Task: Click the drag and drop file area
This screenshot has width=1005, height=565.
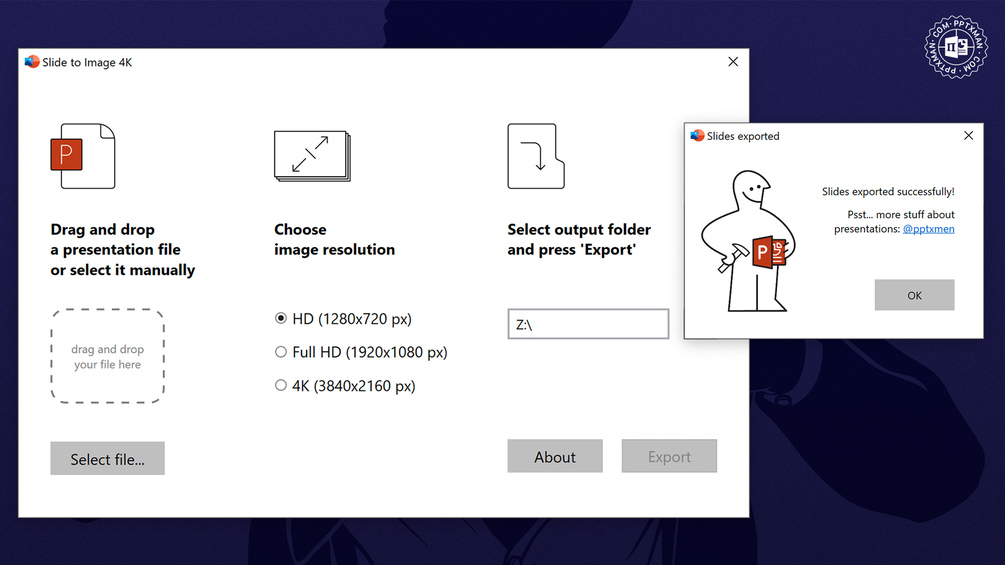Action: [x=108, y=356]
